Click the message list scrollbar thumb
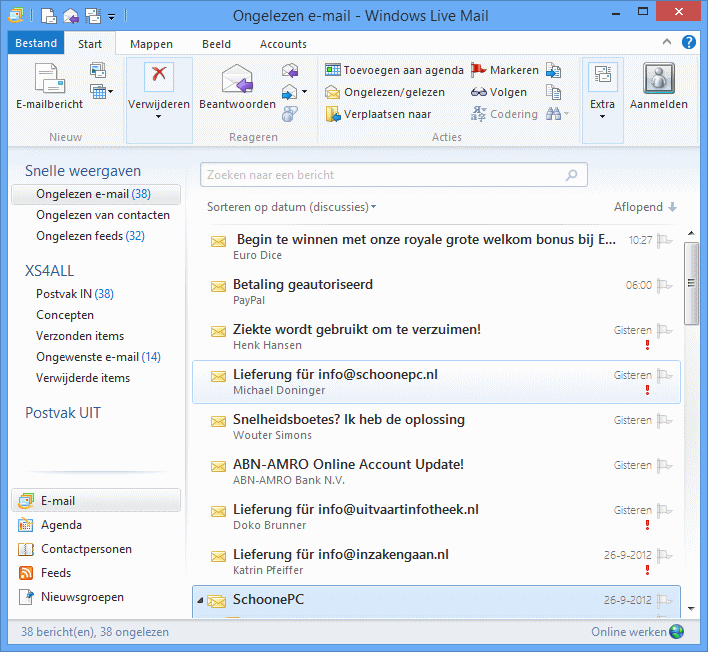 691,283
